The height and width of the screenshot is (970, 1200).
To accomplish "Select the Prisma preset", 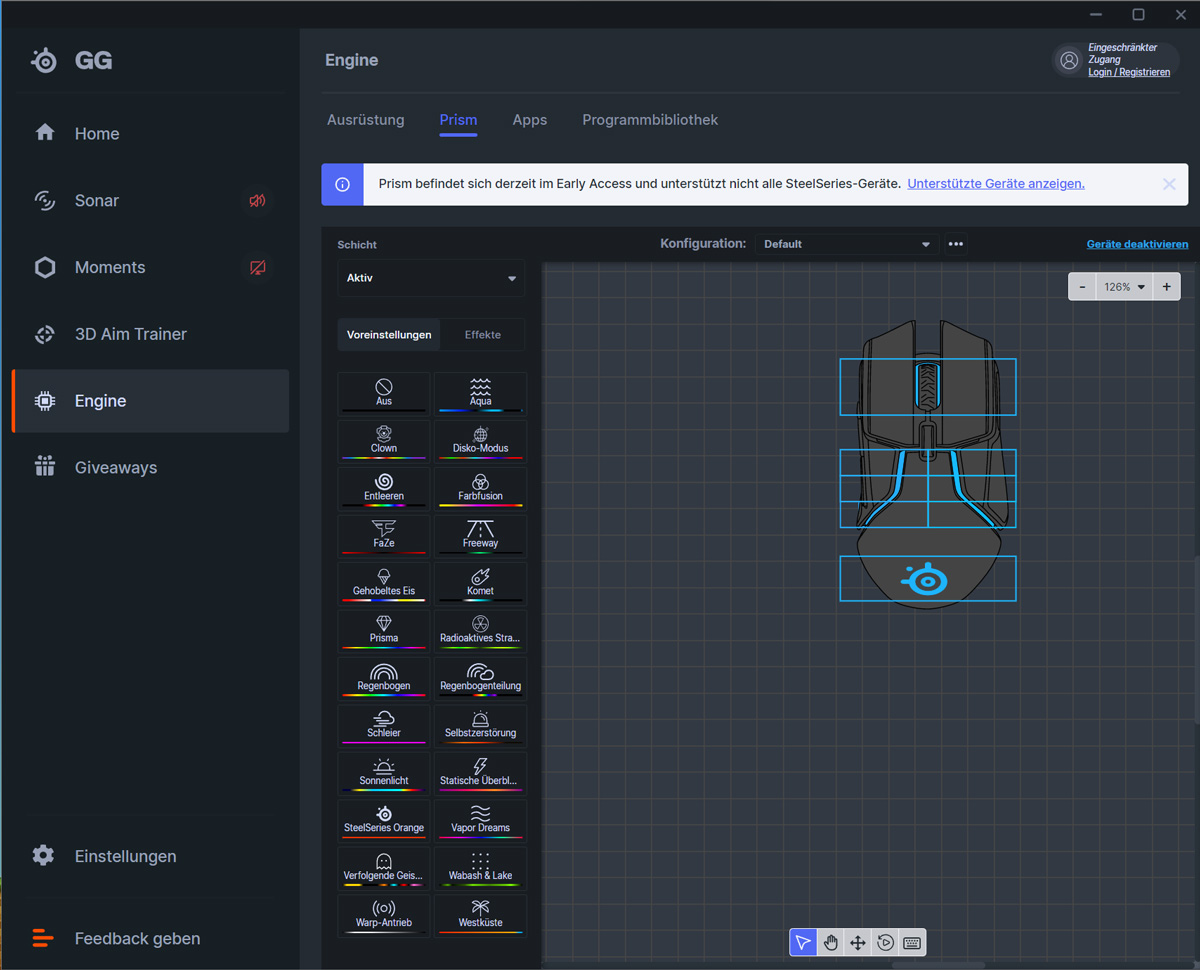I will point(384,630).
